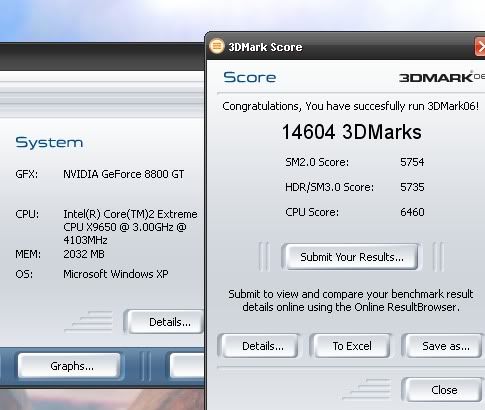485x410 pixels.
Task: Select the 14604 3DMarks score text
Action: coord(352,132)
